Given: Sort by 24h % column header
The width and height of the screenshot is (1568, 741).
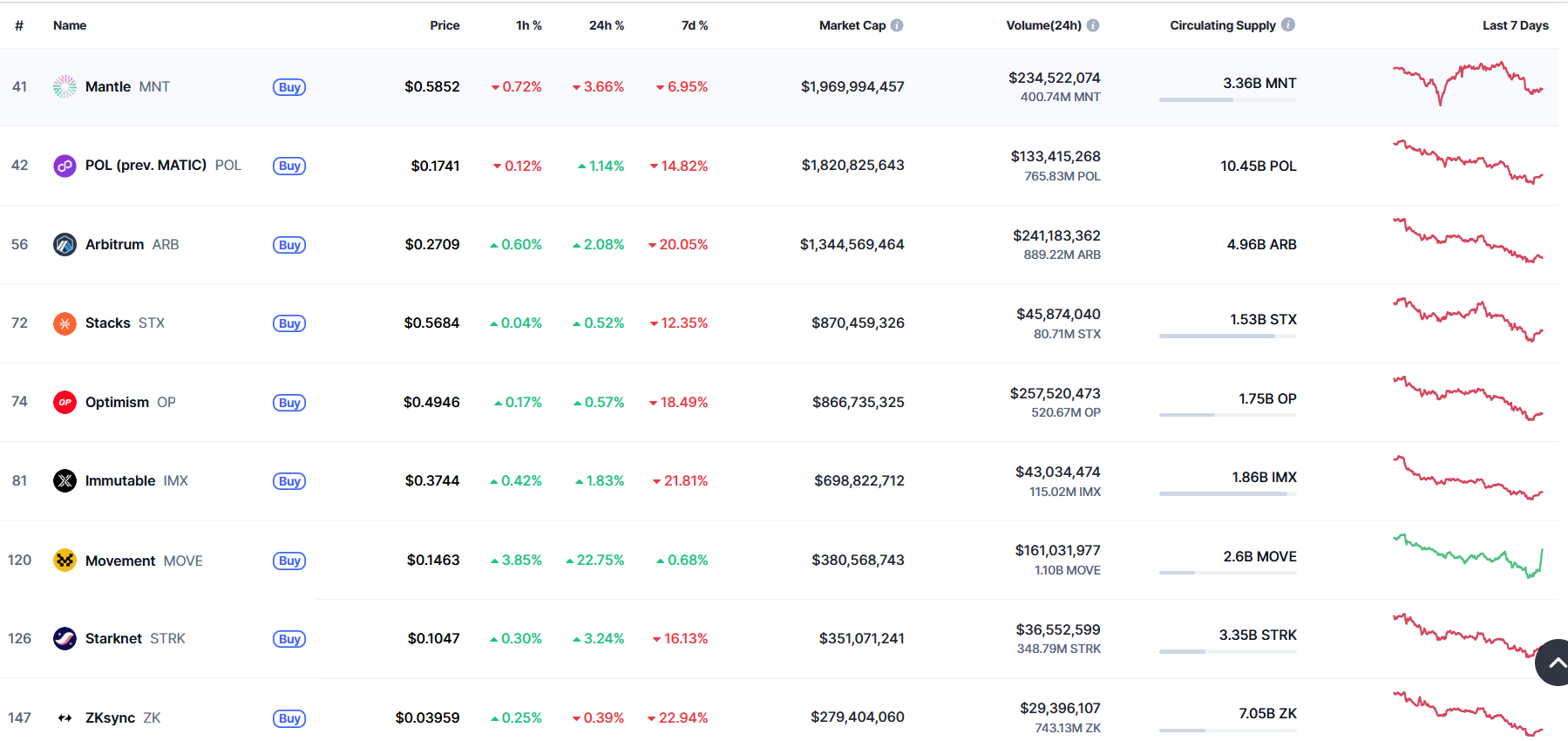Looking at the screenshot, I should click(x=607, y=25).
